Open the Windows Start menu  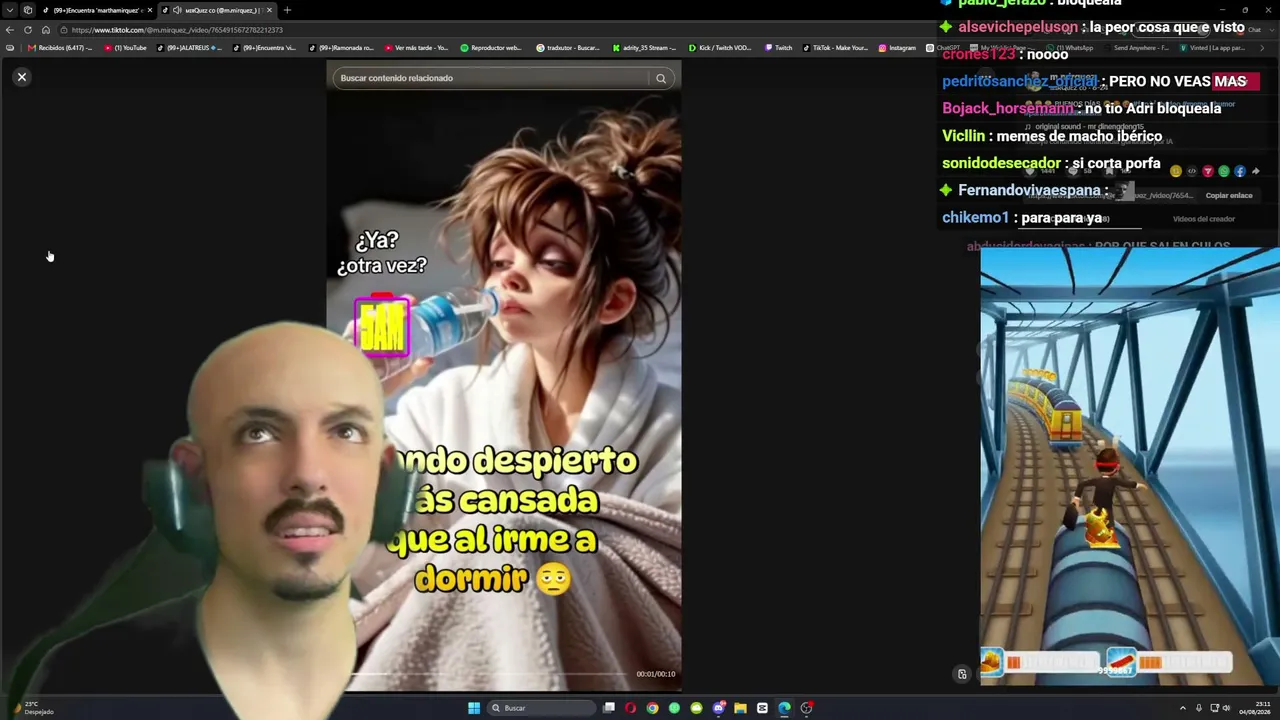click(x=474, y=708)
